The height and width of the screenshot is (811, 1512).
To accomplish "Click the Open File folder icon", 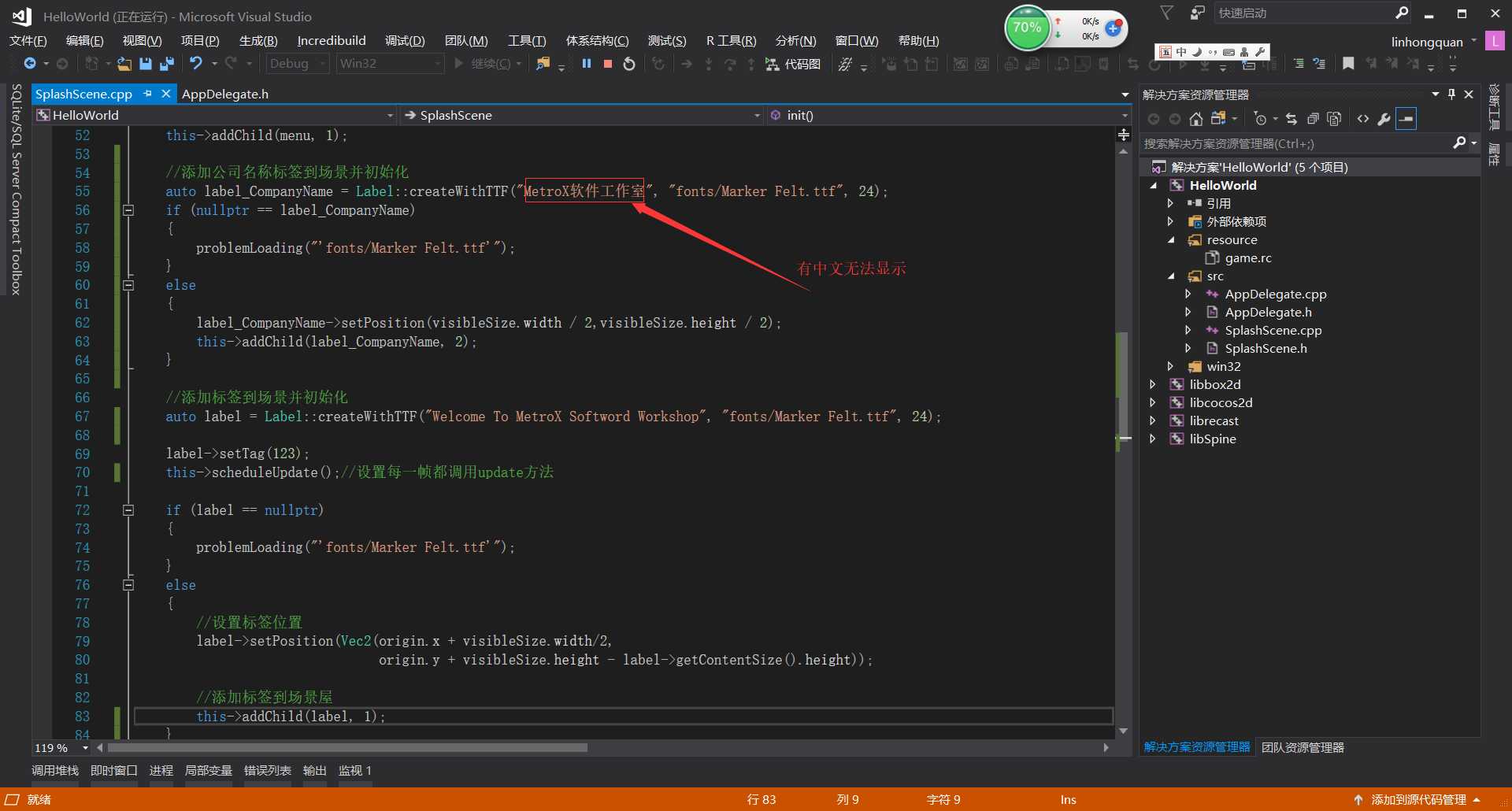I will [124, 64].
